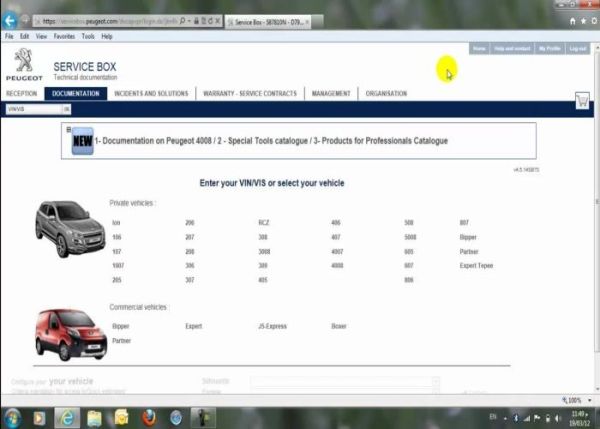Choose the 4007 vehicle
Image resolution: width=600 pixels, height=429 pixels.
(x=337, y=252)
